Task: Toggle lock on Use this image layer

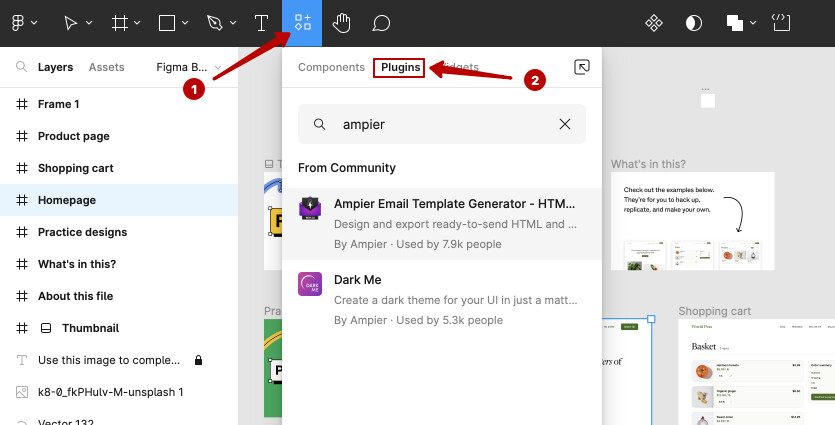Action: [198, 360]
